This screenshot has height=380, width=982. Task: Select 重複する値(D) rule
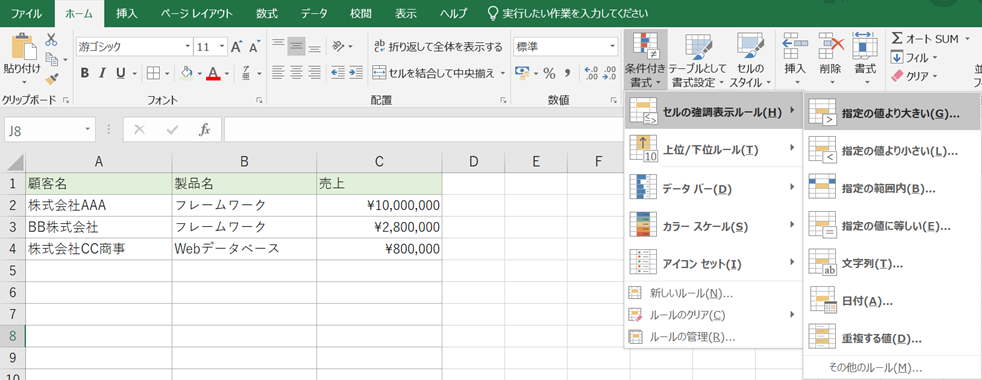(892, 339)
